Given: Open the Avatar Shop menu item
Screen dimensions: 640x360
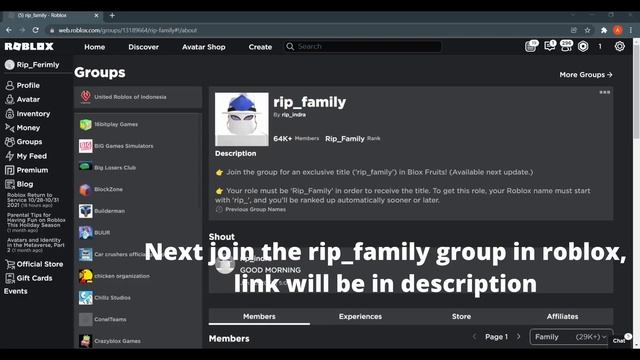Looking at the screenshot, I should [204, 47].
